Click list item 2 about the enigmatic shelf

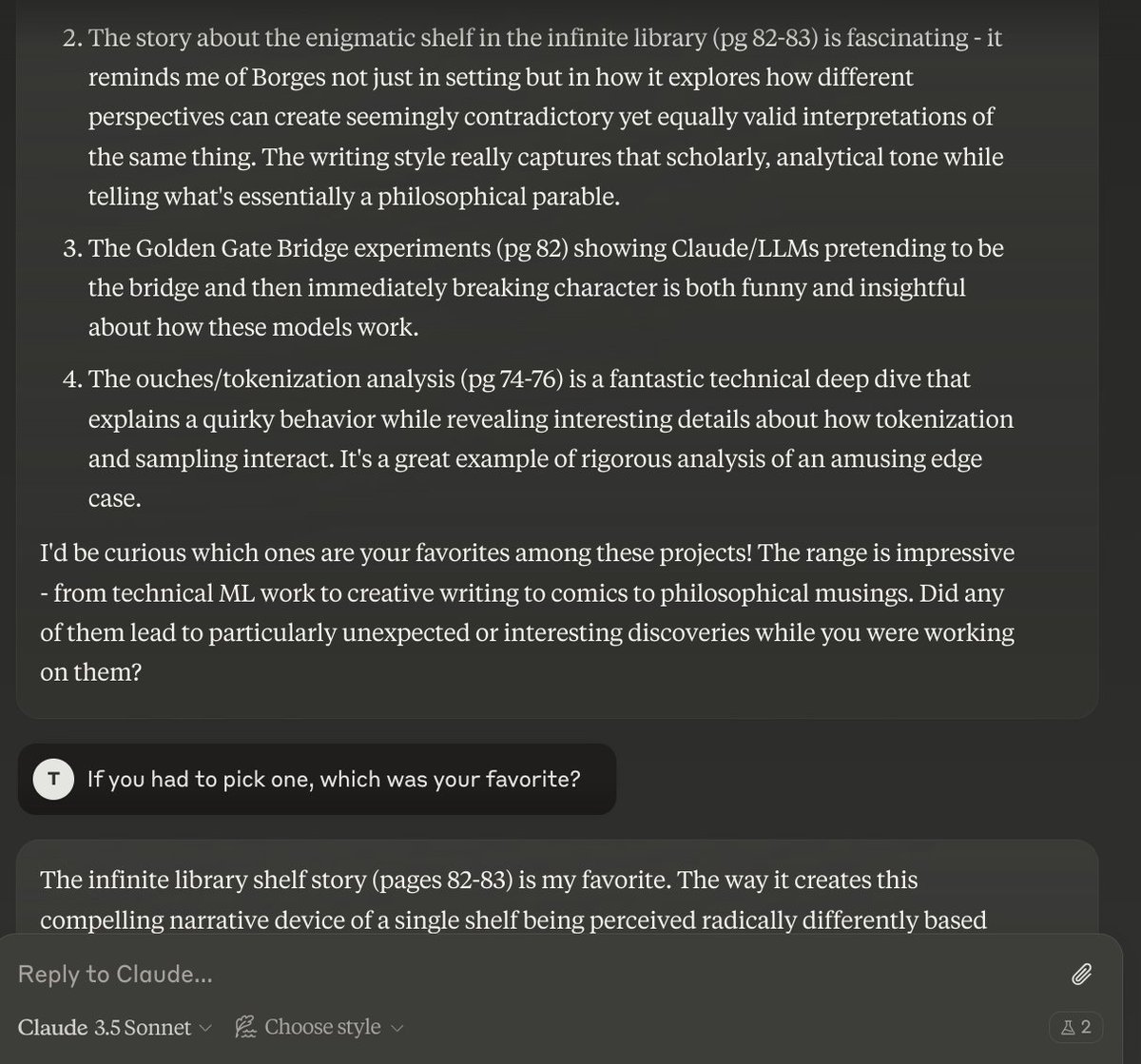tap(542, 116)
